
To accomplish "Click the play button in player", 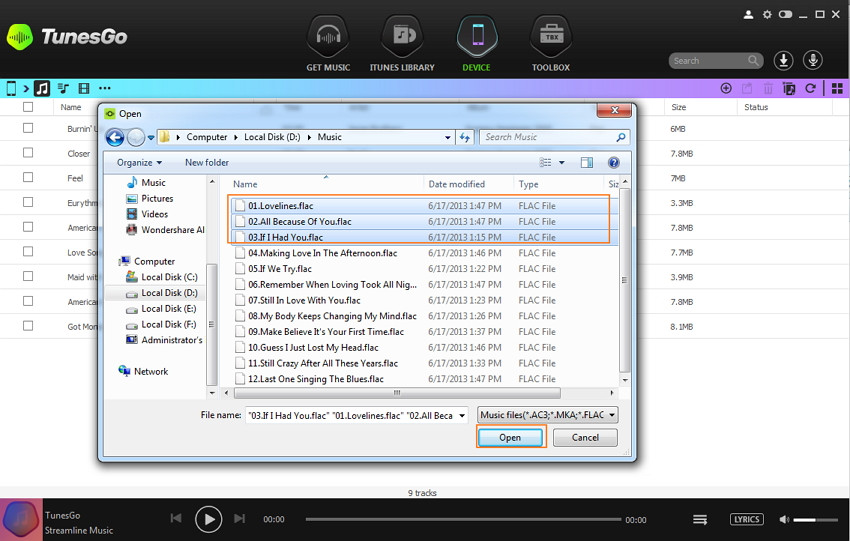I will pyautogui.click(x=208, y=519).
